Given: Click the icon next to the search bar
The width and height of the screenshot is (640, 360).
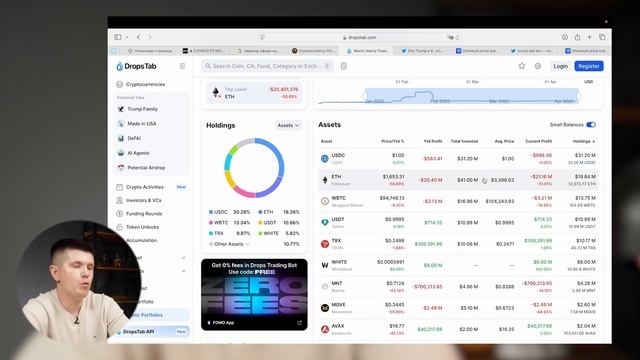Looking at the screenshot, I should click(x=344, y=66).
